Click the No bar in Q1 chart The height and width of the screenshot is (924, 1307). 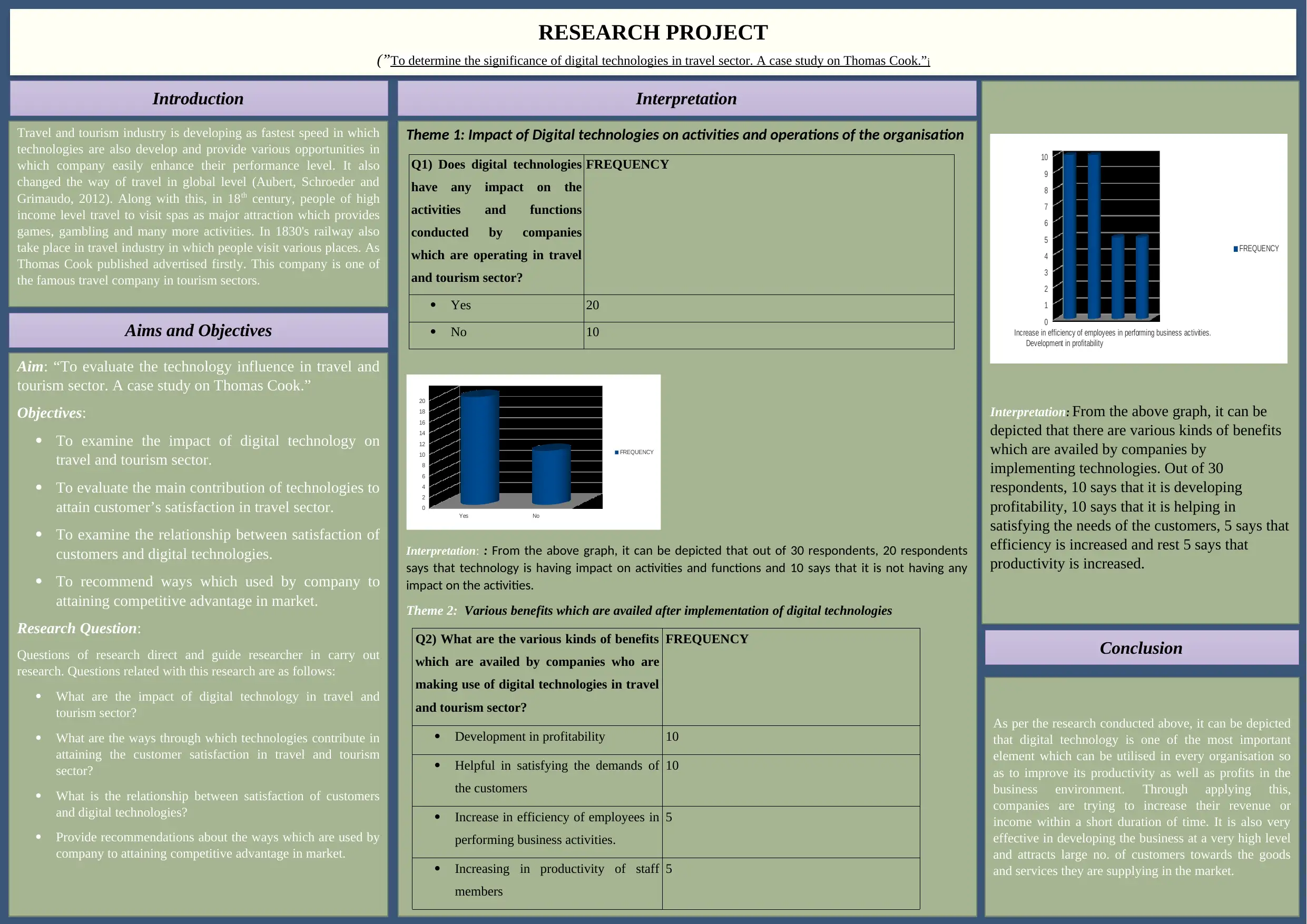tap(551, 474)
